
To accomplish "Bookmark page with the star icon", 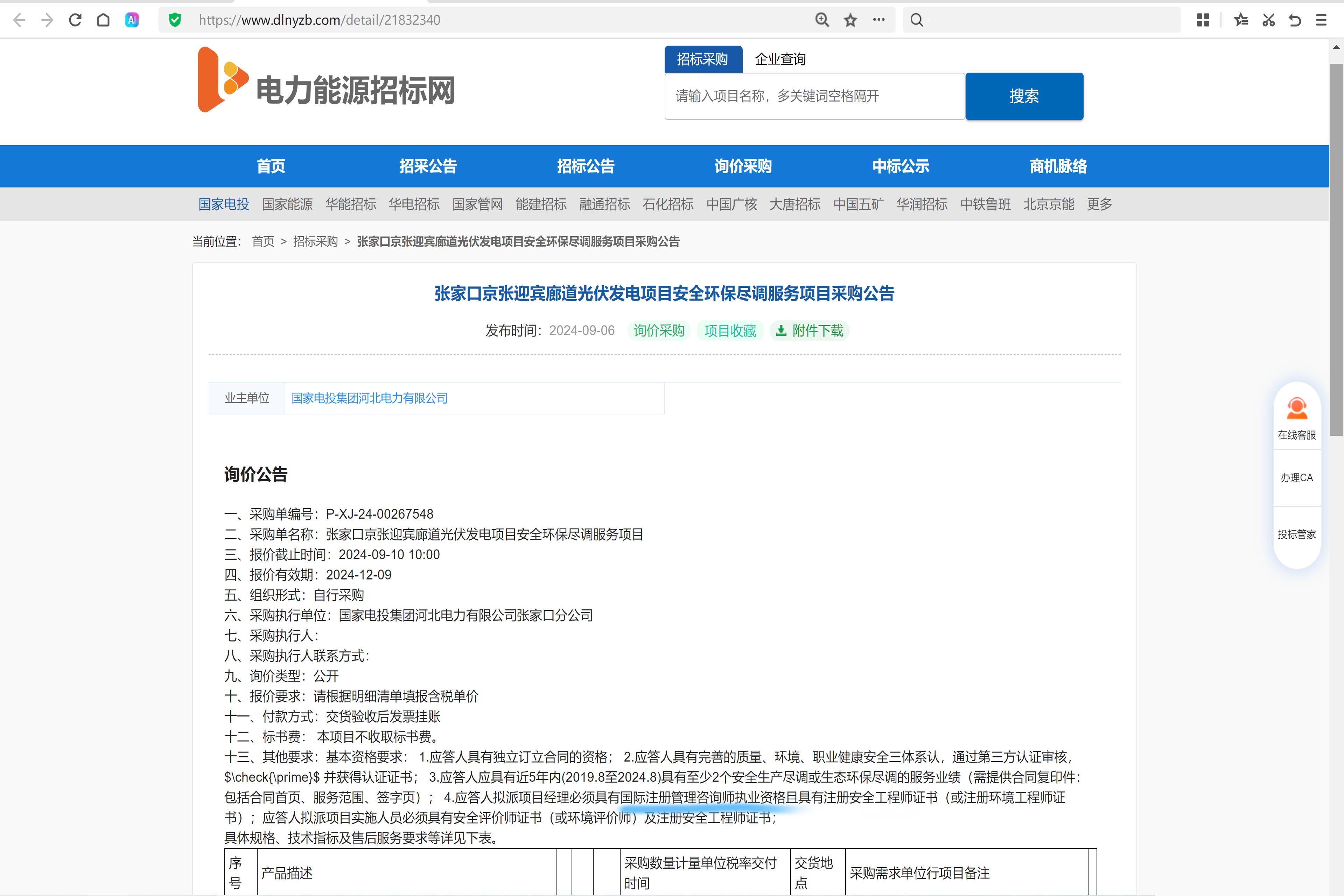I will coord(850,20).
